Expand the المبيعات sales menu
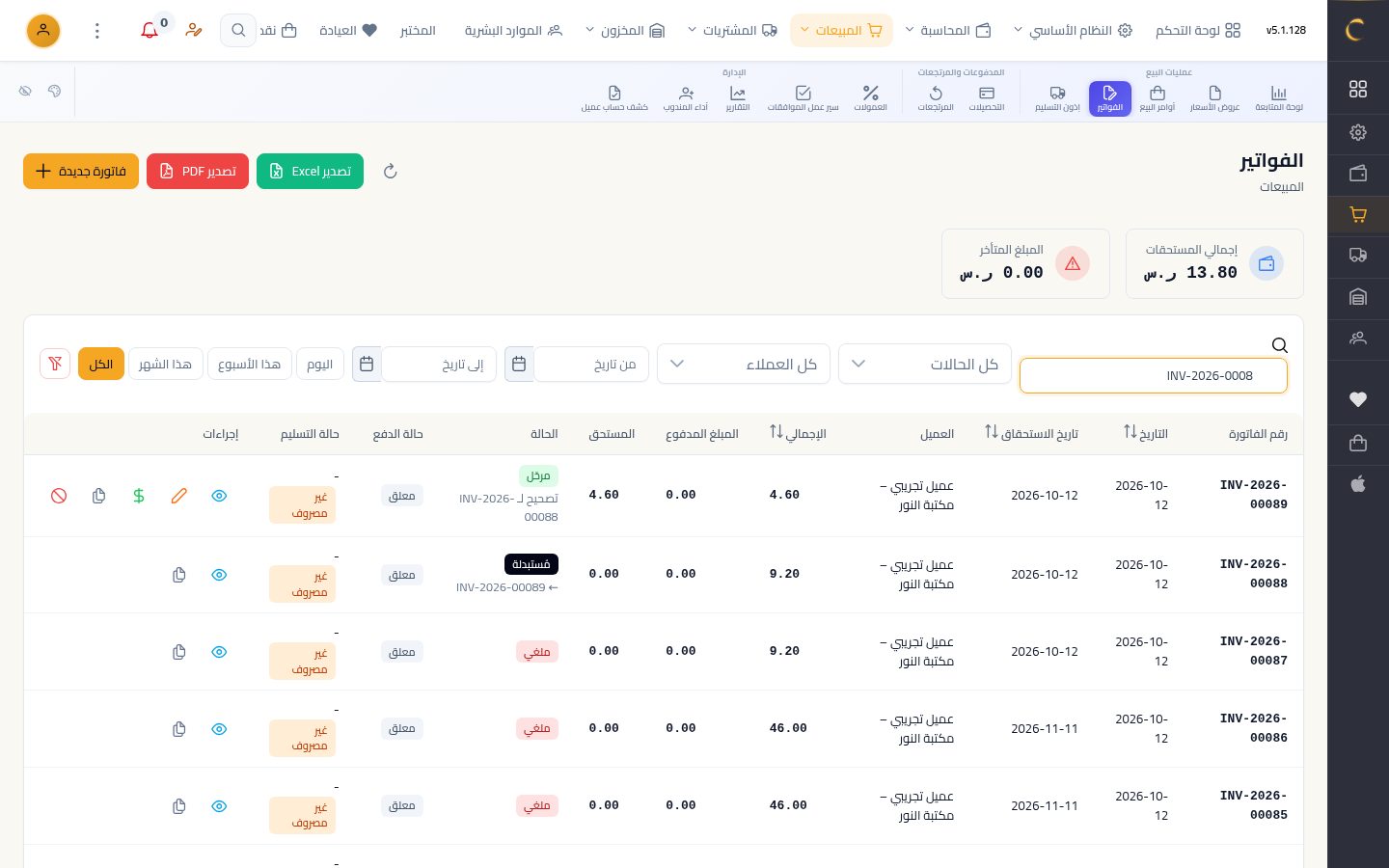 [x=841, y=31]
